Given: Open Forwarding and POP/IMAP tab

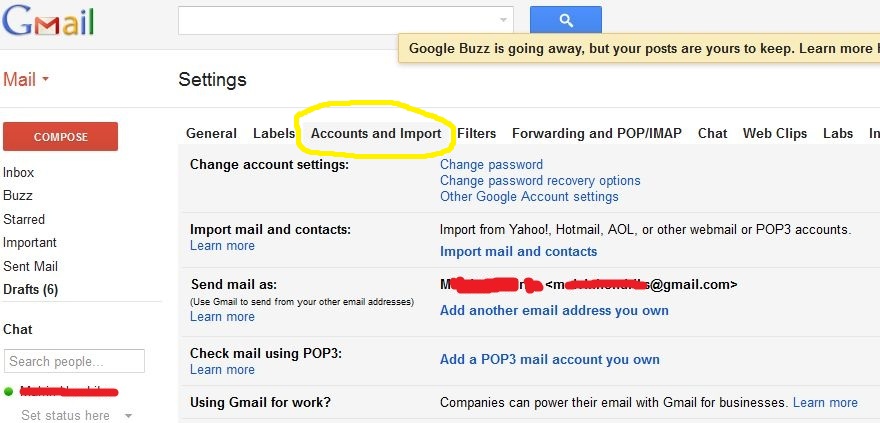Looking at the screenshot, I should point(597,133).
